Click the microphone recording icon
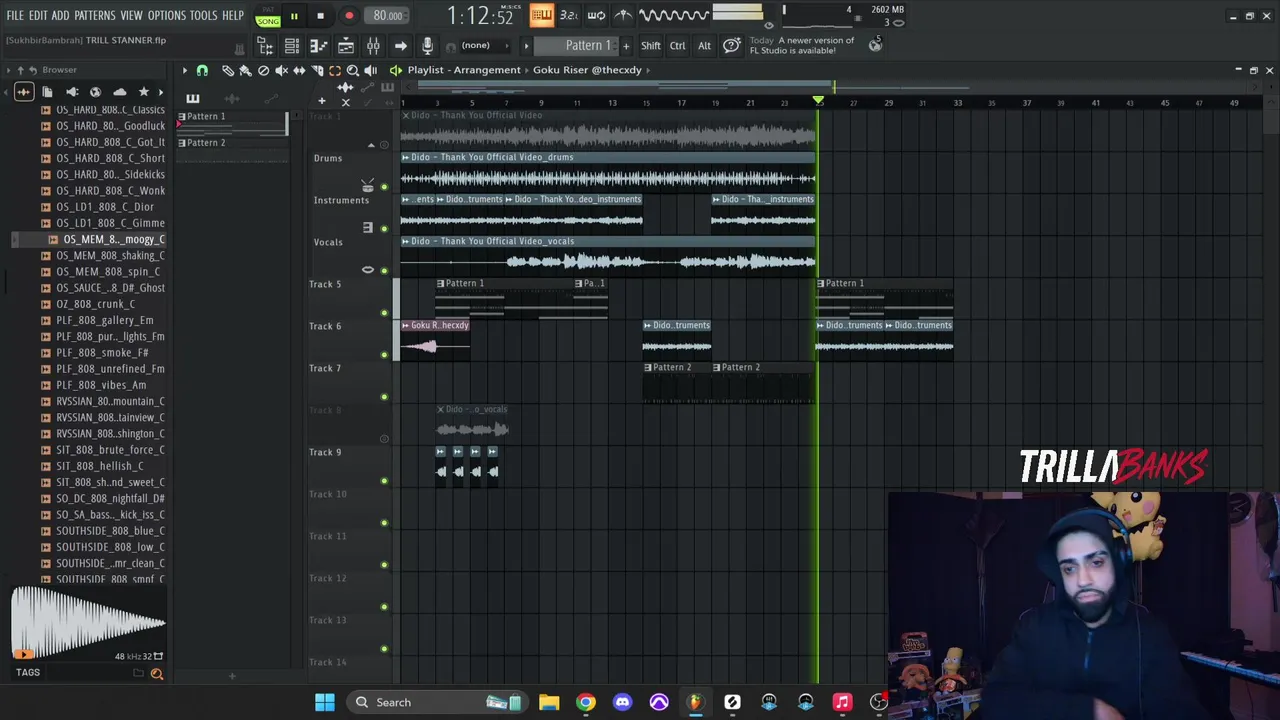Viewport: 1280px width, 720px height. (427, 46)
